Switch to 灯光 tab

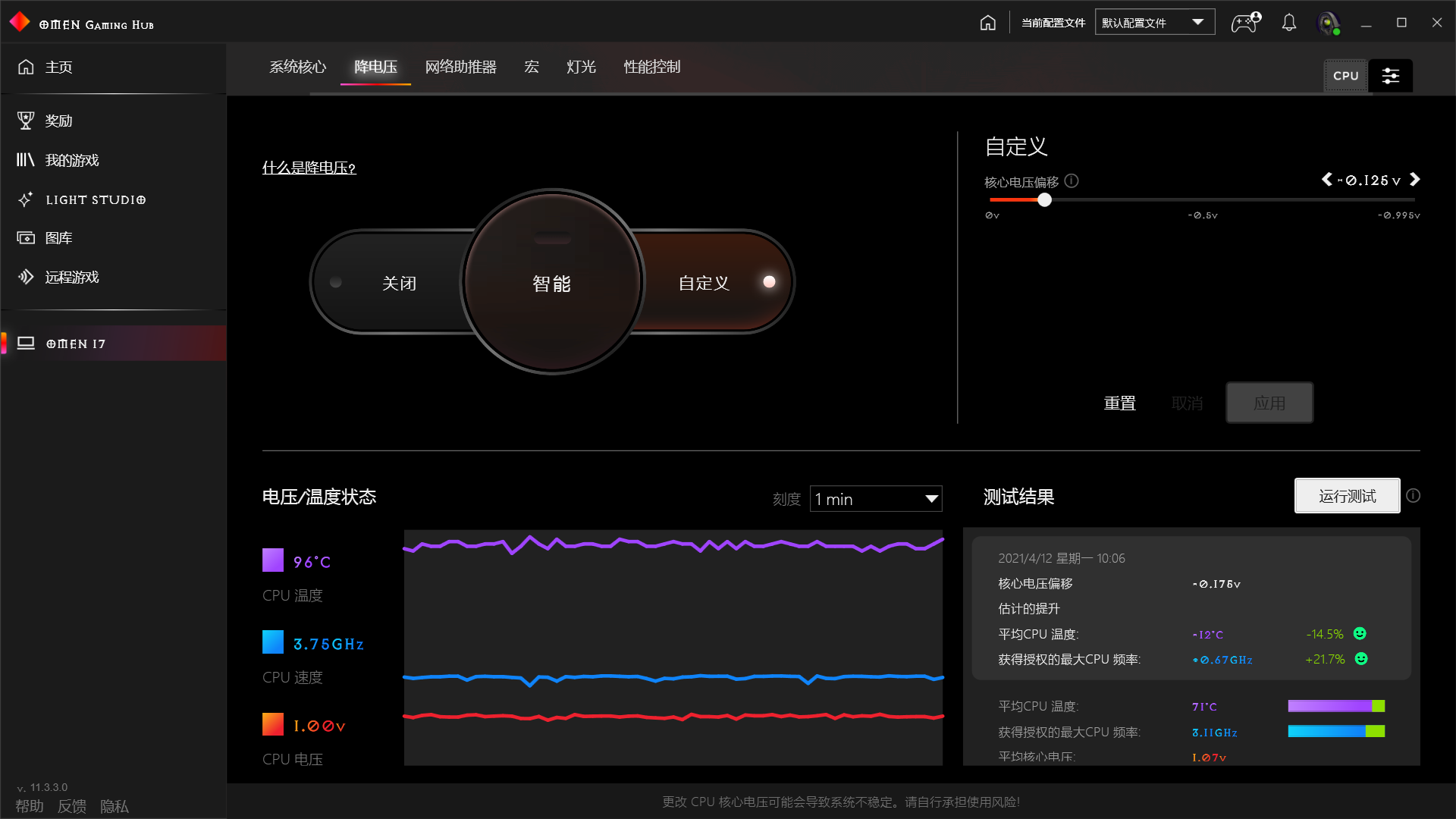coord(581,67)
